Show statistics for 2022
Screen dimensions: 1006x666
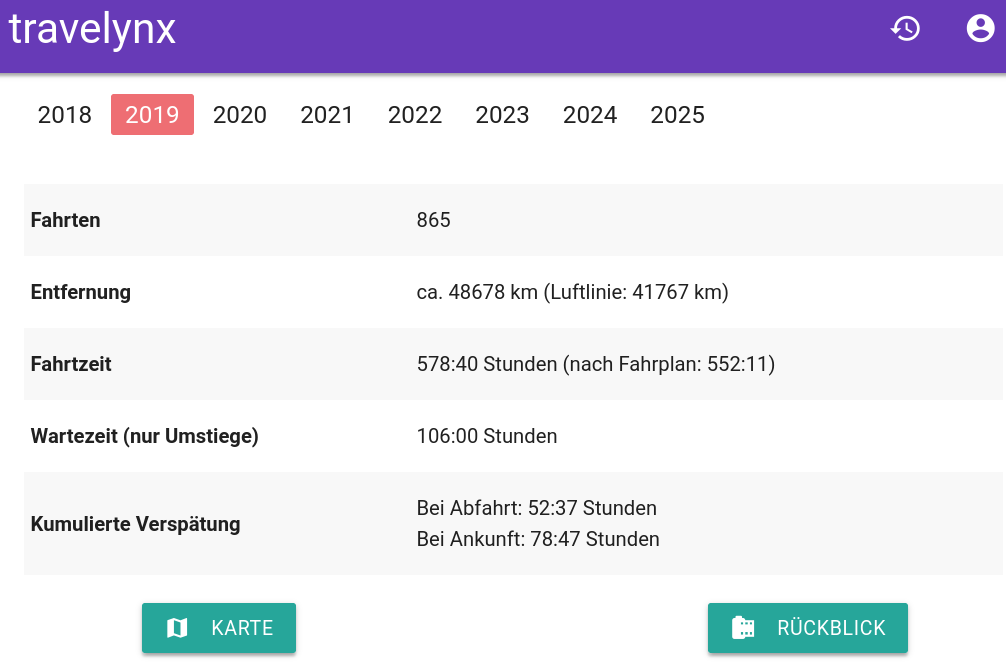point(415,115)
